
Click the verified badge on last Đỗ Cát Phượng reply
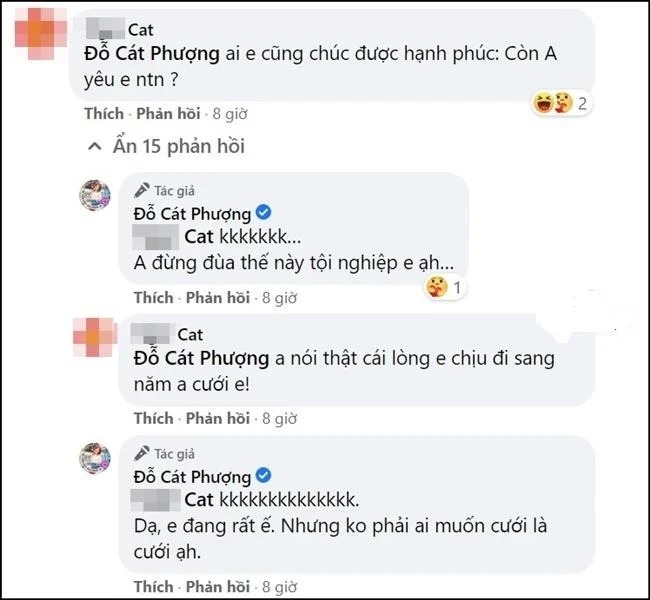(x=263, y=475)
